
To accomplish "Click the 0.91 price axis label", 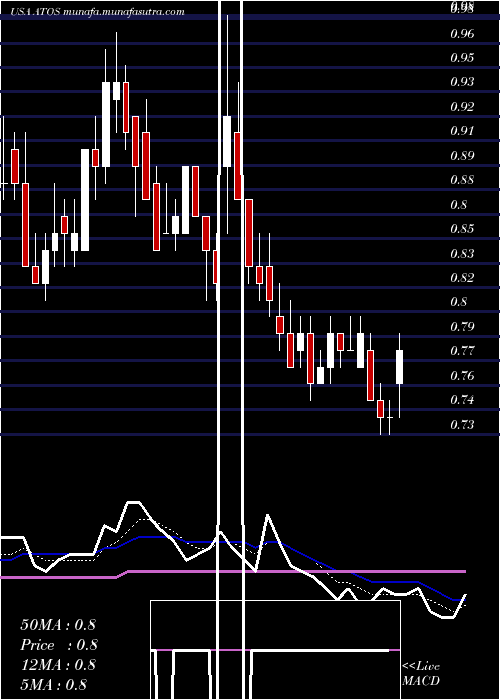I will tap(462, 131).
